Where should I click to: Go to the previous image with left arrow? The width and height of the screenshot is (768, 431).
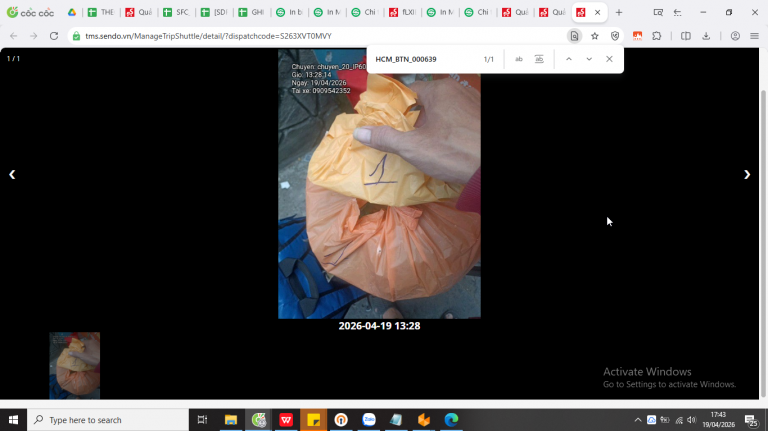12,175
